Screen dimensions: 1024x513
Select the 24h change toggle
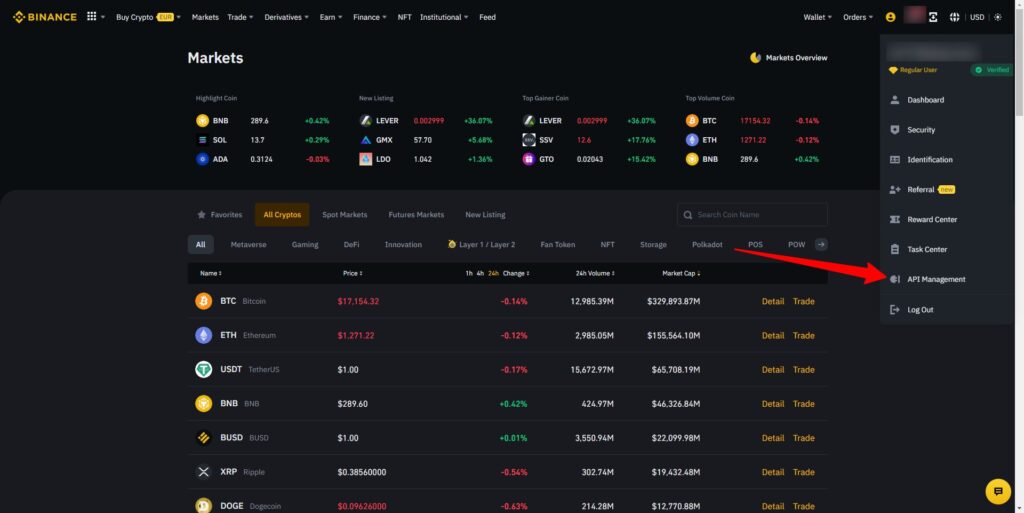pyautogui.click(x=493, y=273)
